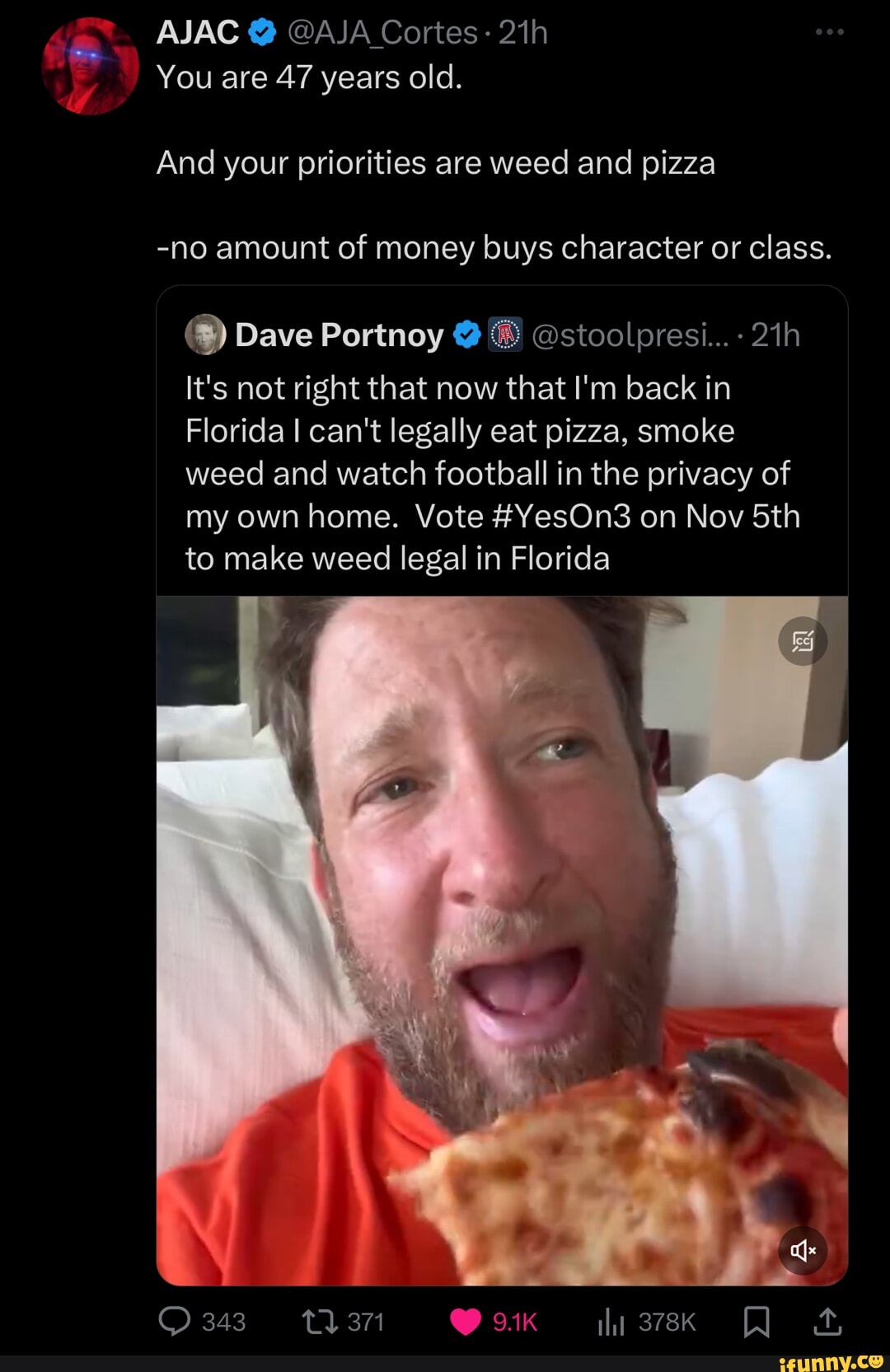Open AJAC profile avatar
This screenshot has height=1372, width=890.
(91, 66)
